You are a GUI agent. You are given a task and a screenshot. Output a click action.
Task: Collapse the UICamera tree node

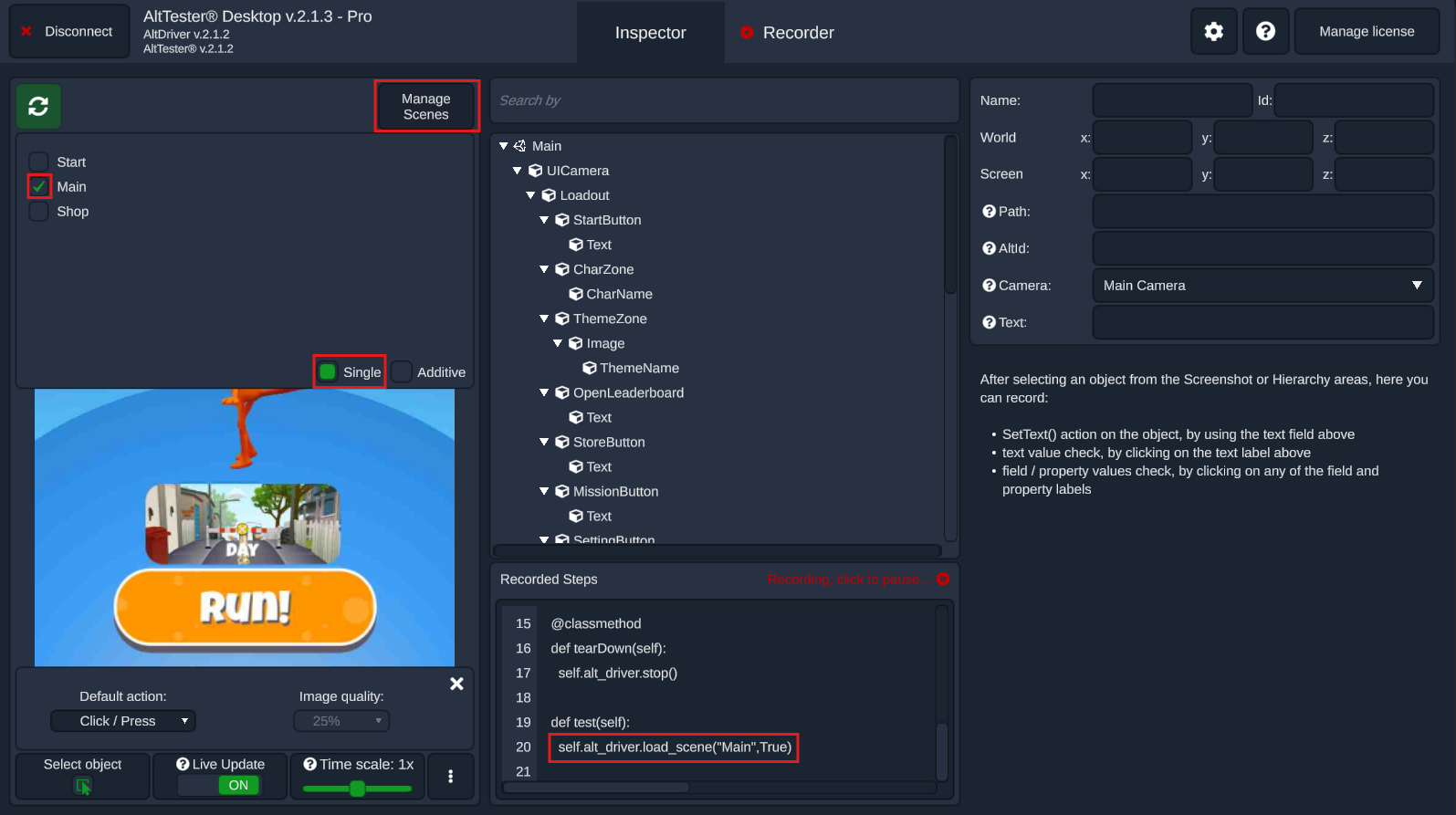point(518,171)
